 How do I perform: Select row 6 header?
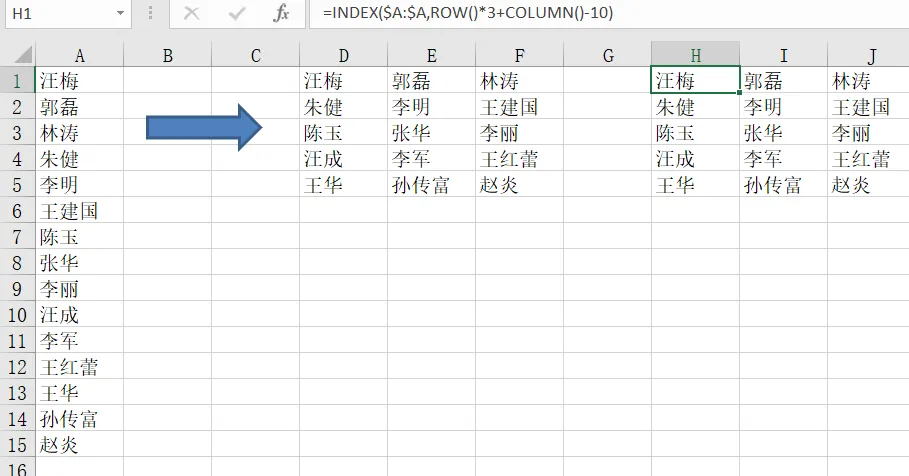click(x=17, y=211)
